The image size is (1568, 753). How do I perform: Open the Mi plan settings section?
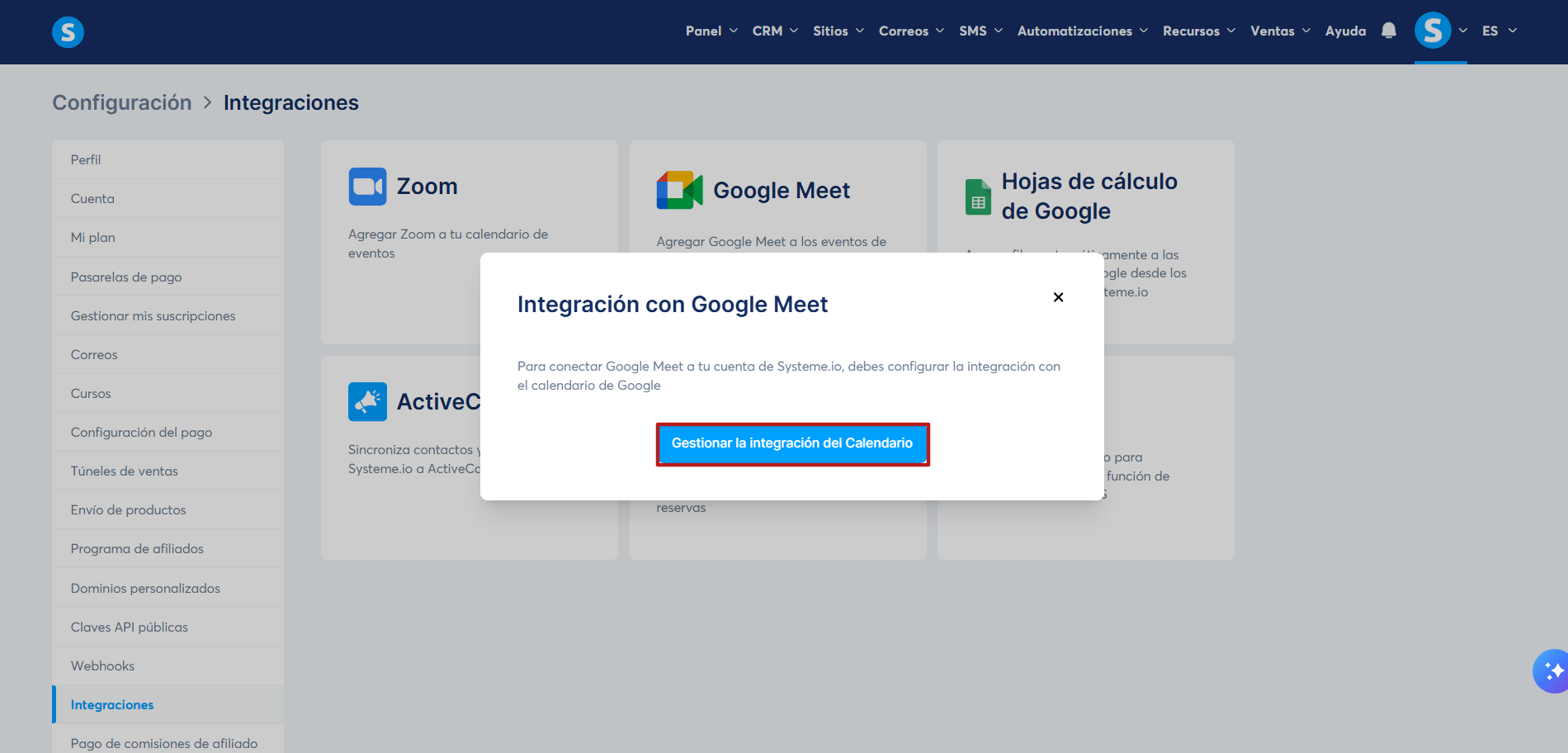tap(168, 237)
